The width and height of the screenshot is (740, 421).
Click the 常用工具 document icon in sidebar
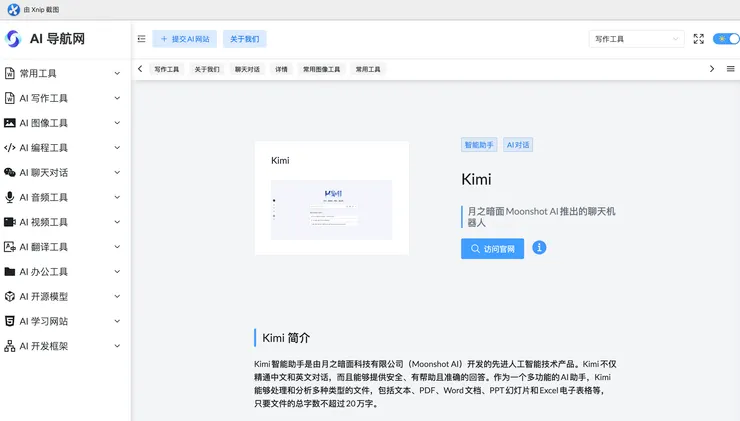tap(9, 73)
